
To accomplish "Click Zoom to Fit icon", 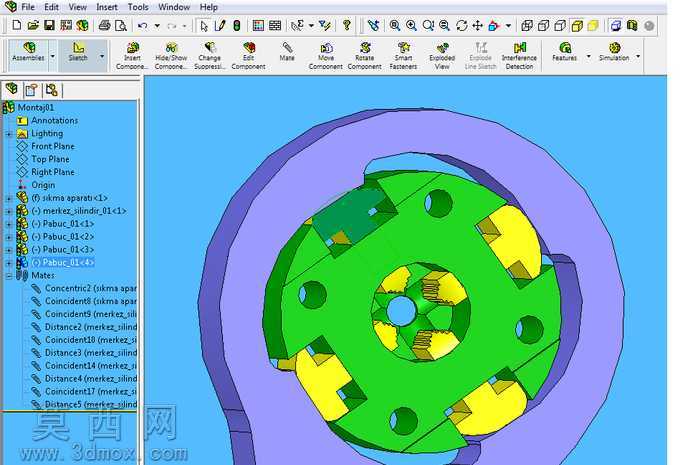I will tap(395, 26).
